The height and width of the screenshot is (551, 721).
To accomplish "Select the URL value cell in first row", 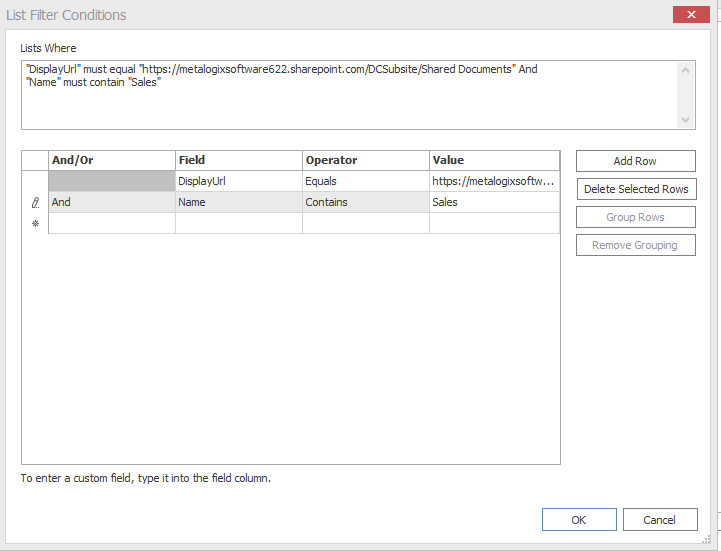I will pos(494,181).
